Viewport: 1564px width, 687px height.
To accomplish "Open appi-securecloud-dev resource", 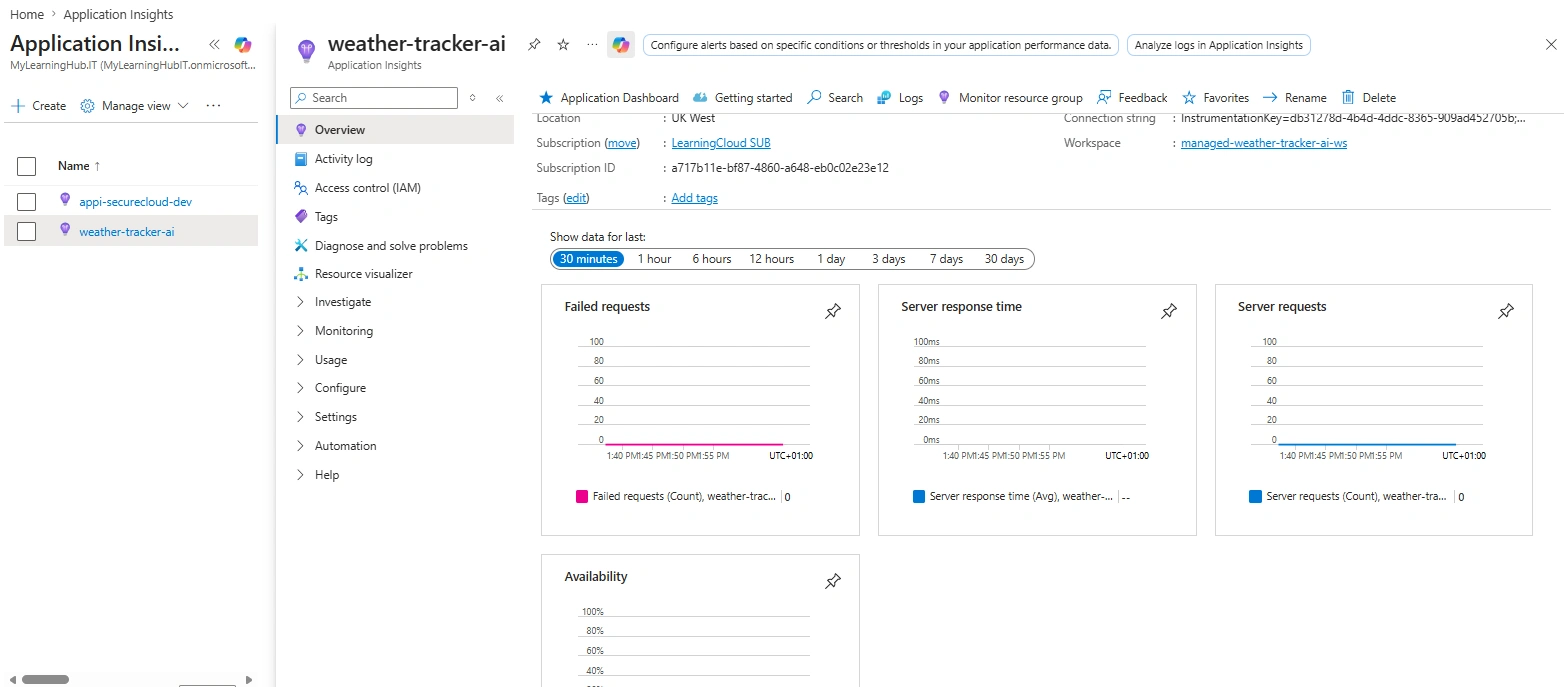I will (135, 202).
